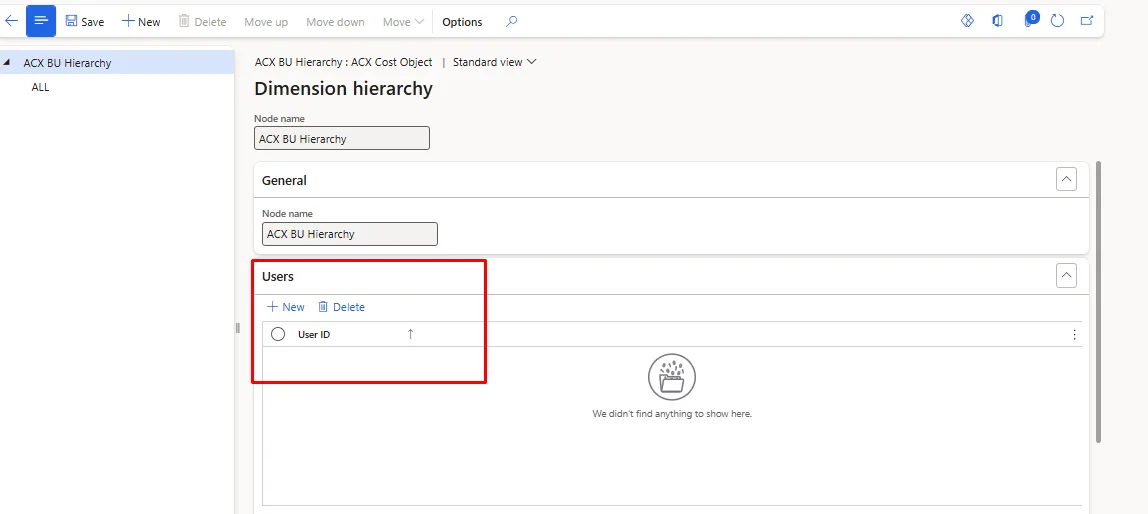The image size is (1148, 514).
Task: Select the ALL tree node
Action: click(40, 87)
